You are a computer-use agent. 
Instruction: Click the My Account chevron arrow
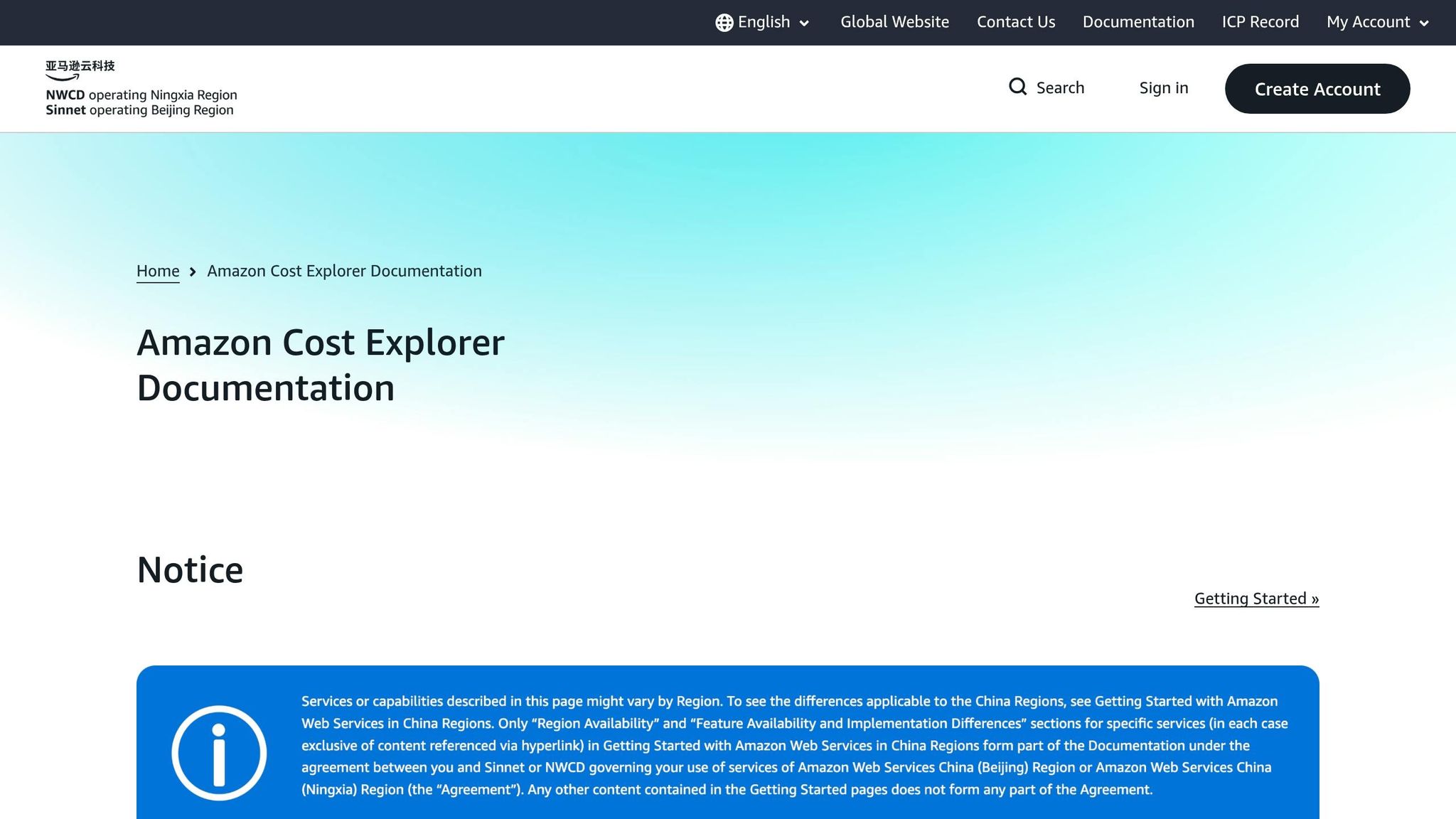pos(1424,23)
